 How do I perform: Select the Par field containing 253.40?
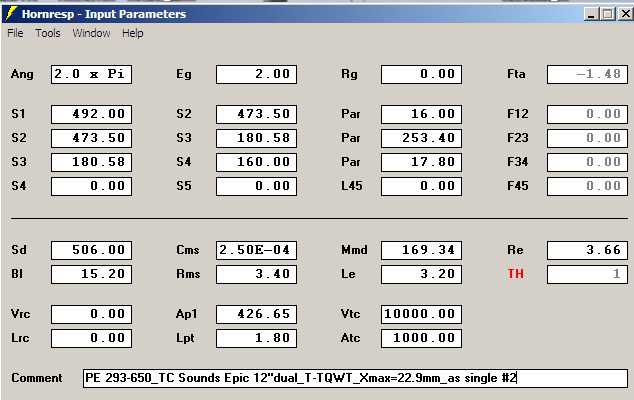421,138
